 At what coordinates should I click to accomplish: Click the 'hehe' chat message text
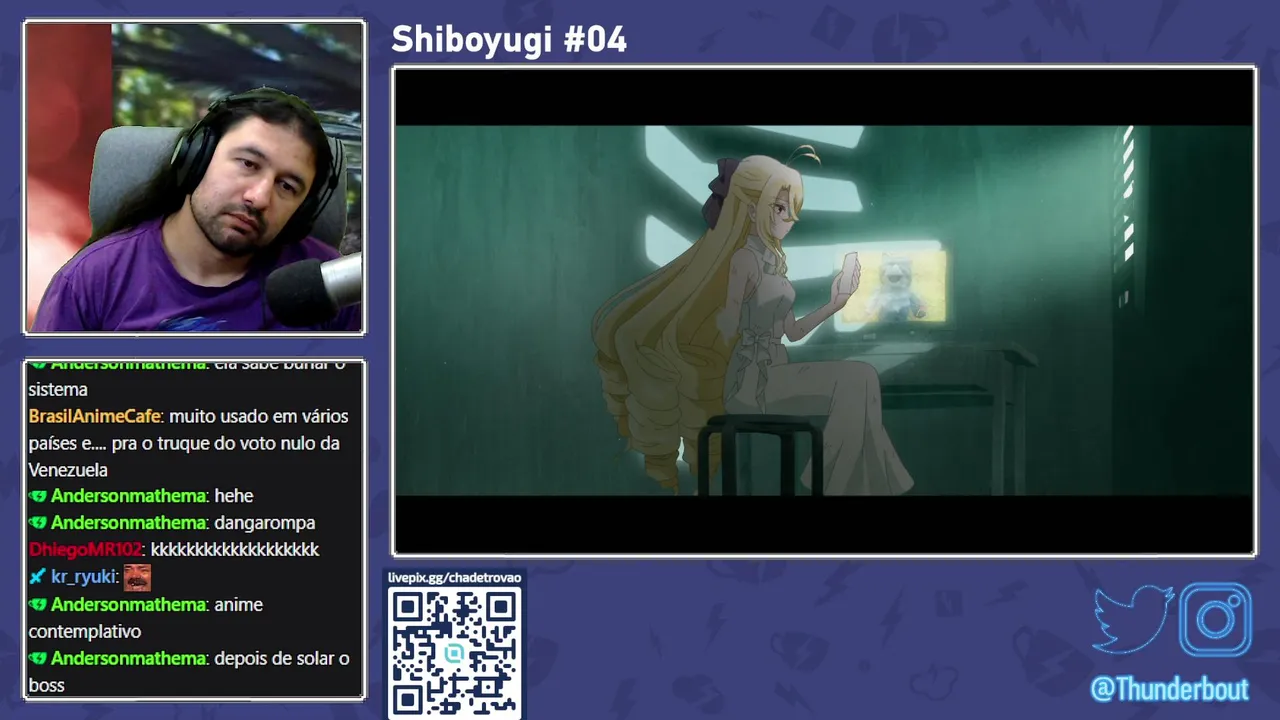pyautogui.click(x=234, y=496)
